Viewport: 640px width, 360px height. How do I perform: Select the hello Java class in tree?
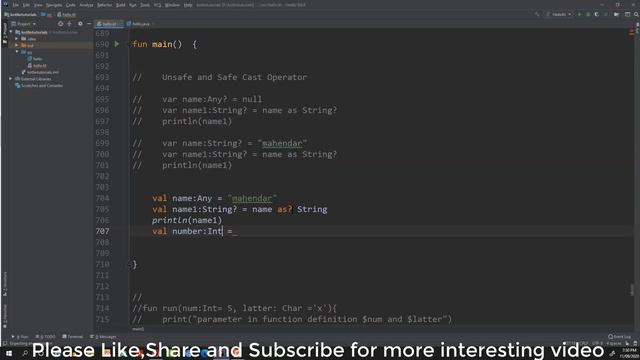(x=35, y=59)
